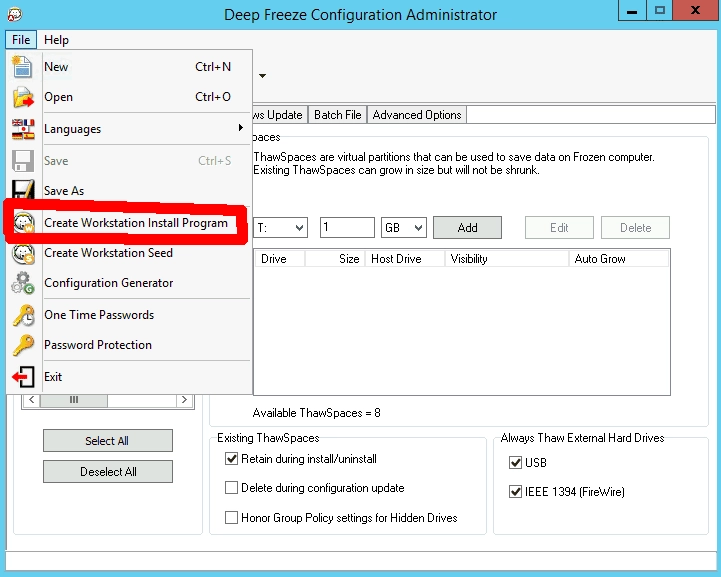Click the Select All button
Screen dimensions: 721x577
pyautogui.click(x=108, y=441)
